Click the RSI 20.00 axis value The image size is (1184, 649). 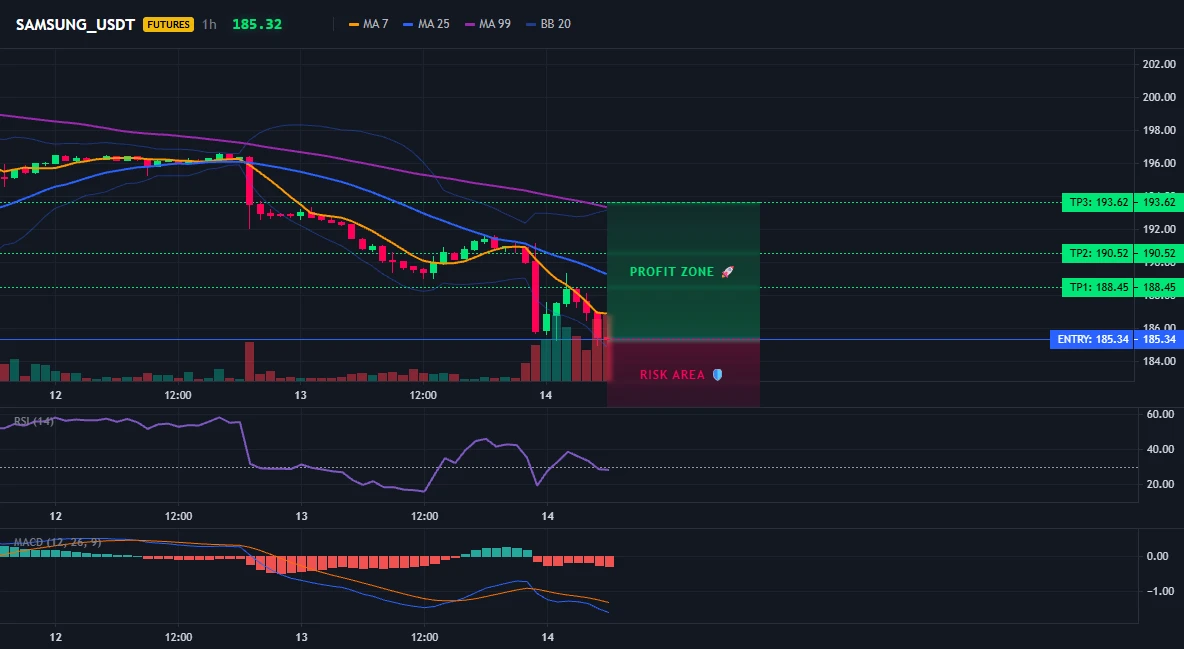(1160, 484)
